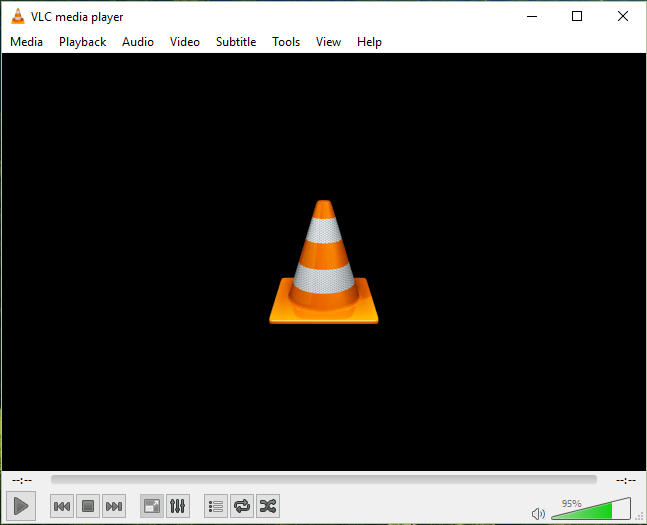Open the Media menu
647x525 pixels.
click(26, 42)
